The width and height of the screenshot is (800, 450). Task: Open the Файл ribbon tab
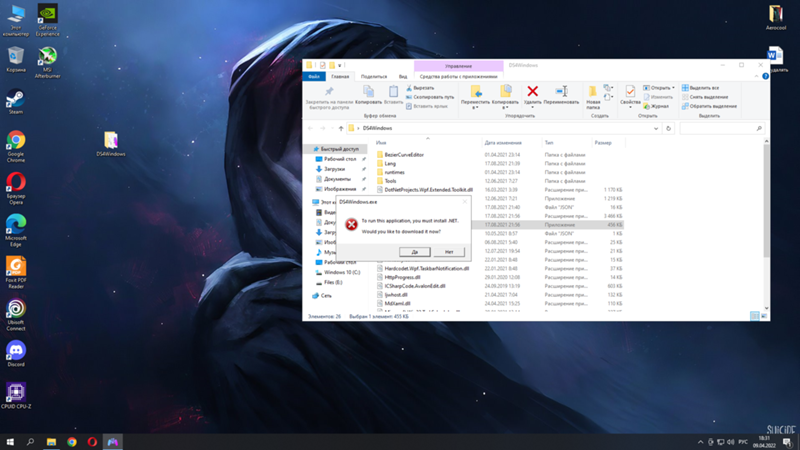pyautogui.click(x=314, y=77)
